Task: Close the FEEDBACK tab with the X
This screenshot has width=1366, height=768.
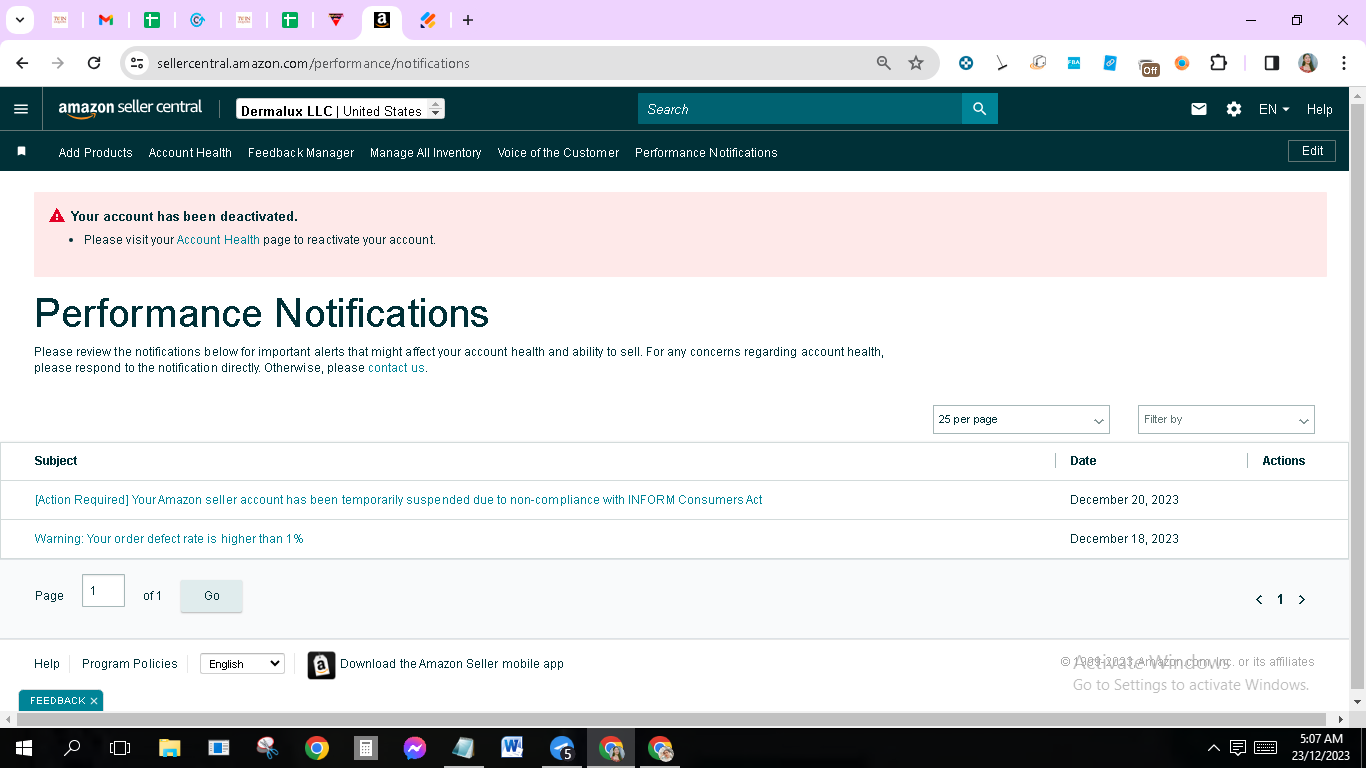Action: click(94, 701)
